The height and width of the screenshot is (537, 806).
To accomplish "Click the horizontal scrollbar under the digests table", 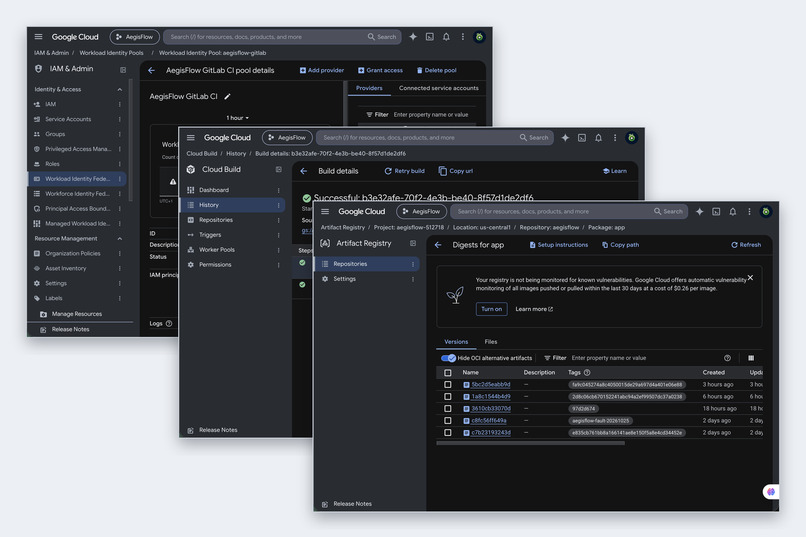I will click(530, 443).
